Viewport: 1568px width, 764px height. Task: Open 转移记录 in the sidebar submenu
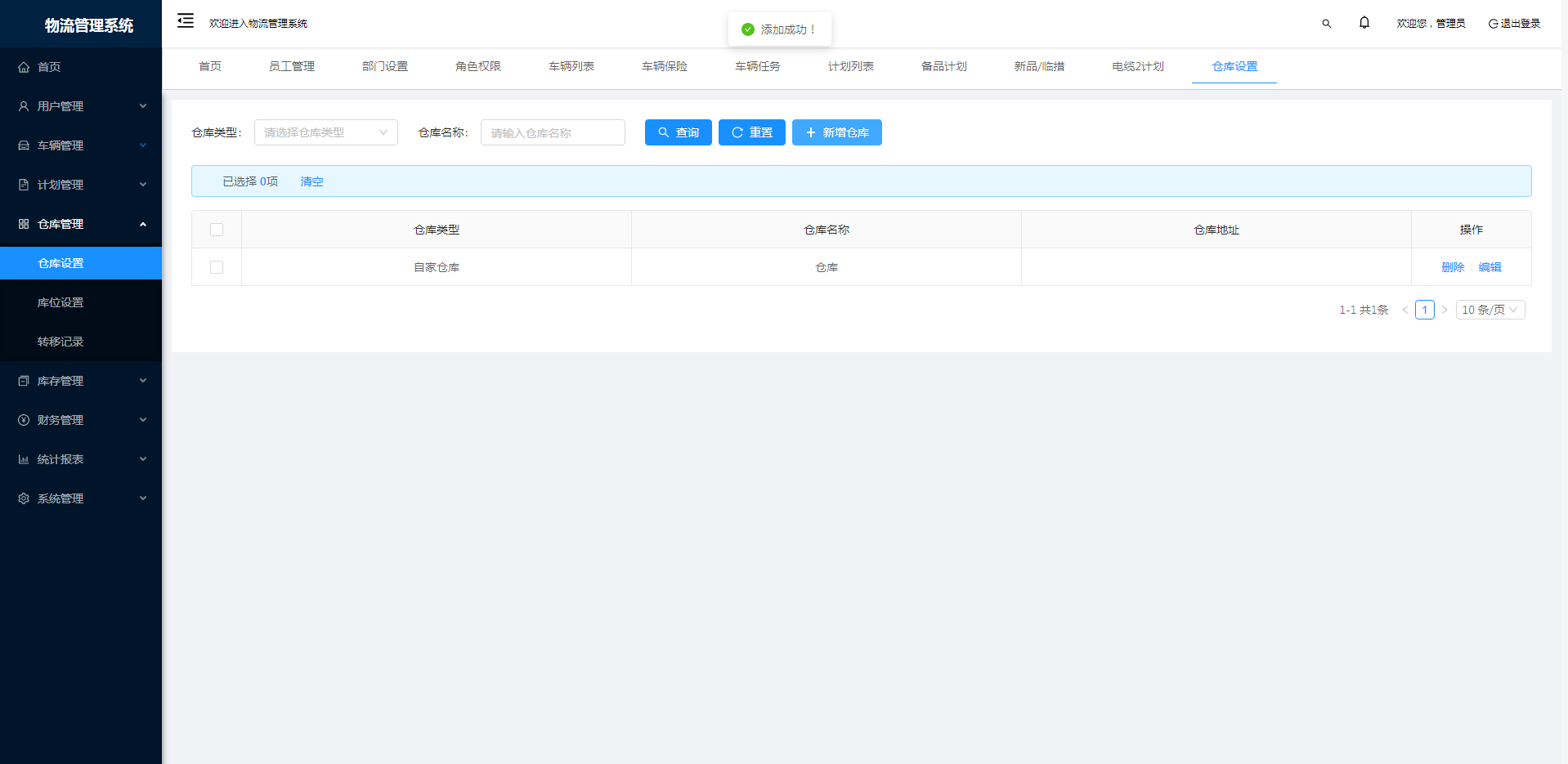pos(81,342)
